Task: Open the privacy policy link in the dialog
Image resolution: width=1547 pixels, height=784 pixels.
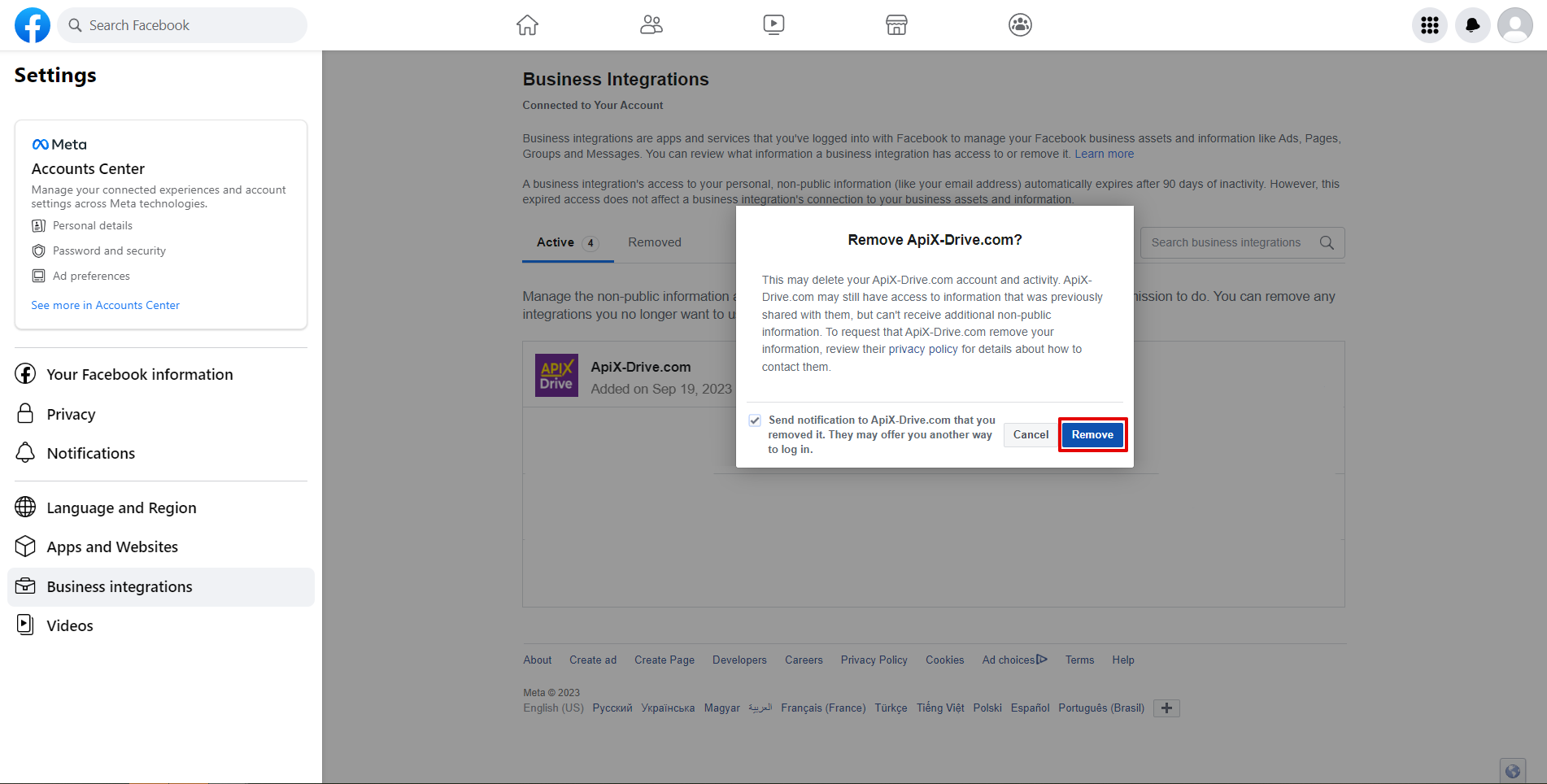Action: point(923,350)
